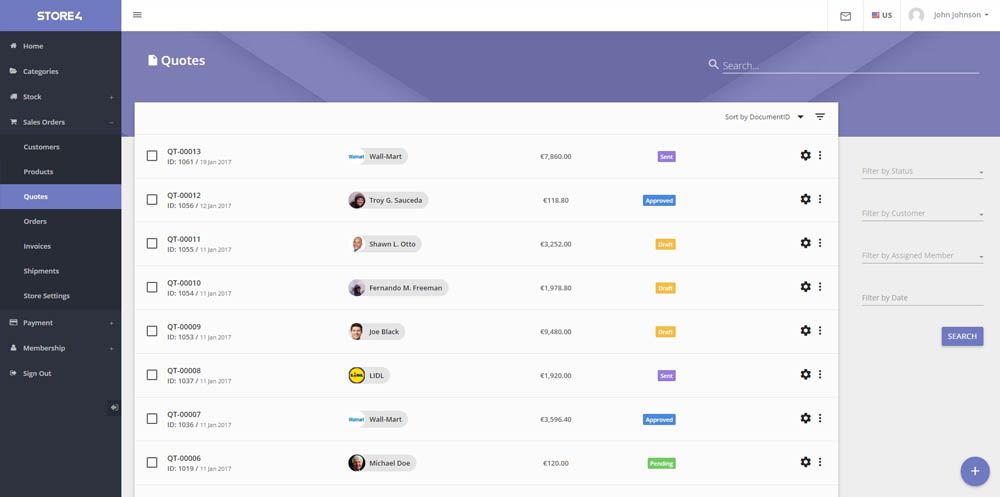The width and height of the screenshot is (1000, 497).
Task: Click the search input in Quotes header
Action: 850,65
